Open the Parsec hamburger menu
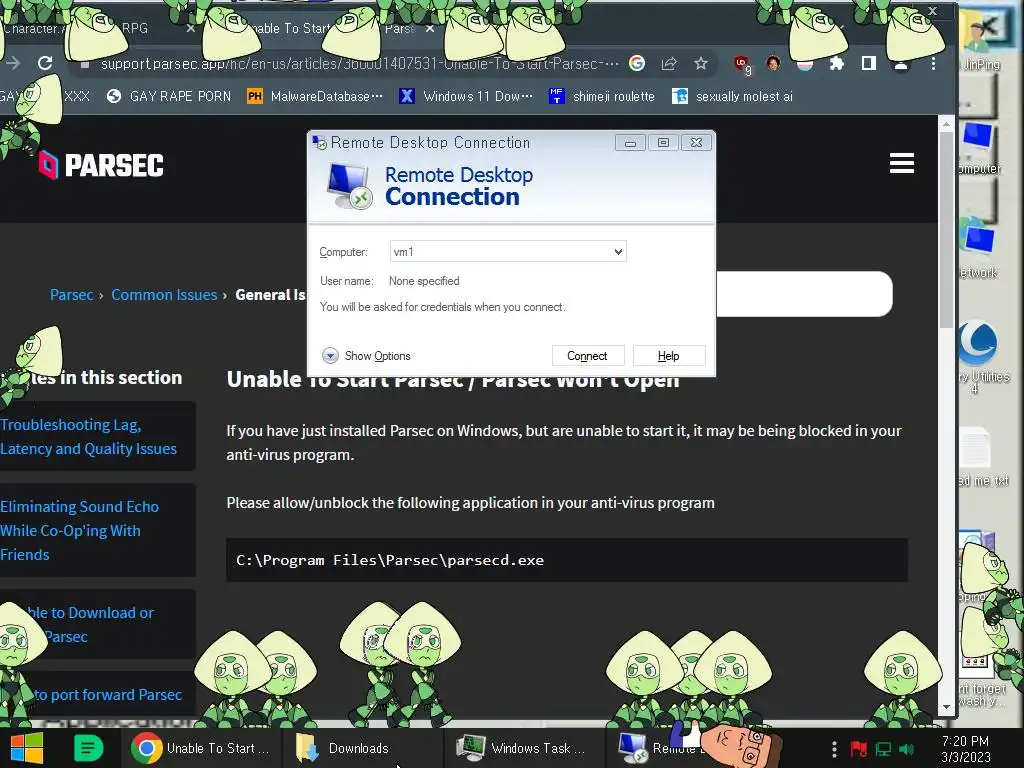1024x768 pixels. tap(901, 163)
